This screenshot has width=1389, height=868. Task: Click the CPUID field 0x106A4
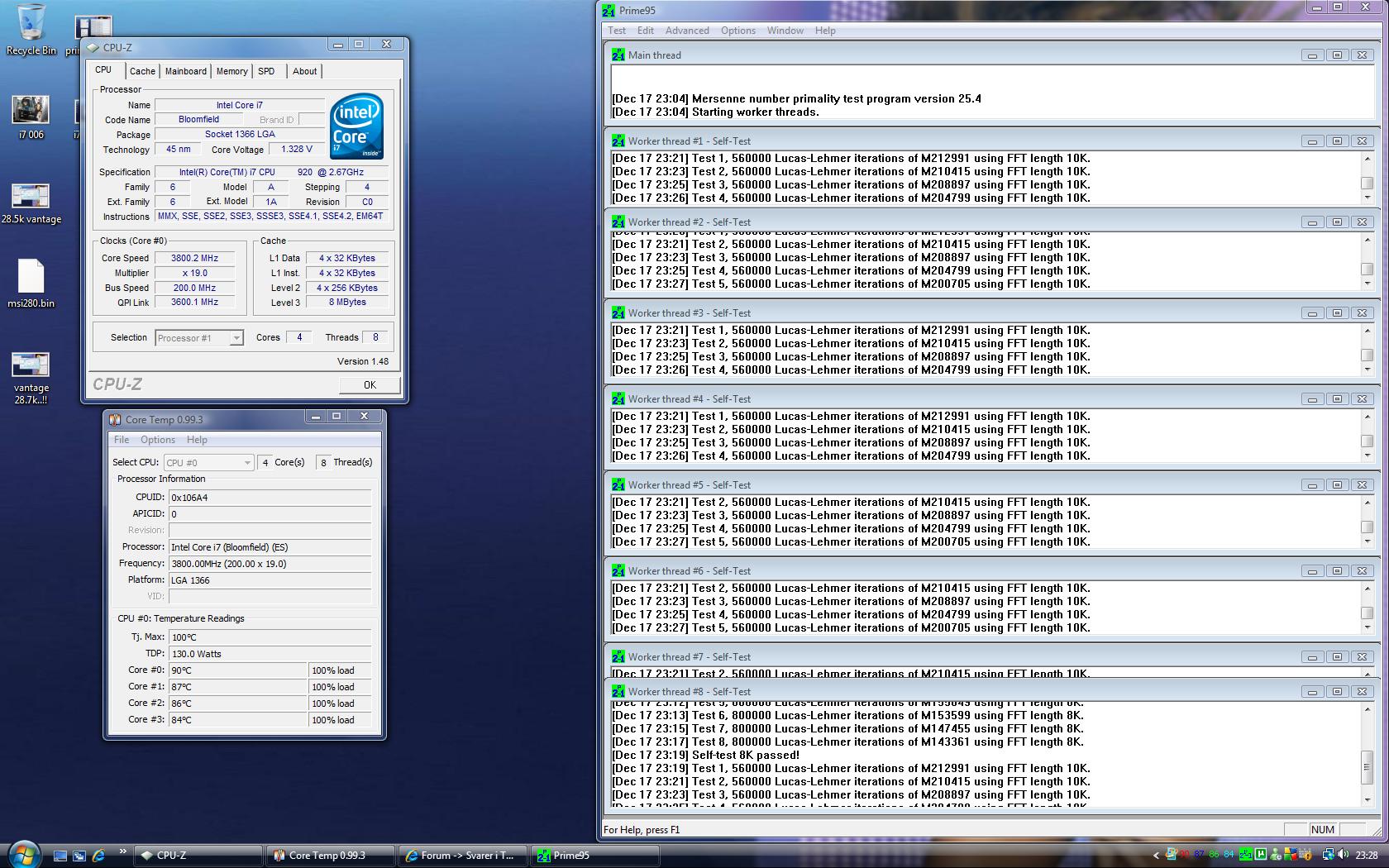point(270,498)
